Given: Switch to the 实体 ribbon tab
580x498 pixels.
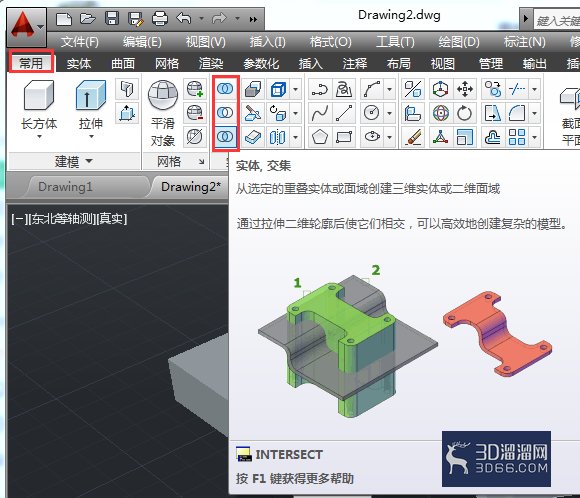Looking at the screenshot, I should pos(78,64).
